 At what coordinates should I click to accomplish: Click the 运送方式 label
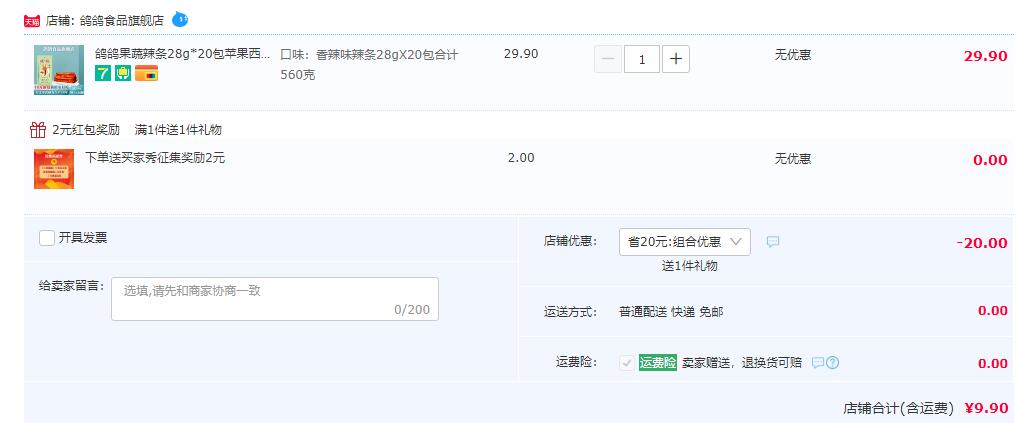coord(570,312)
